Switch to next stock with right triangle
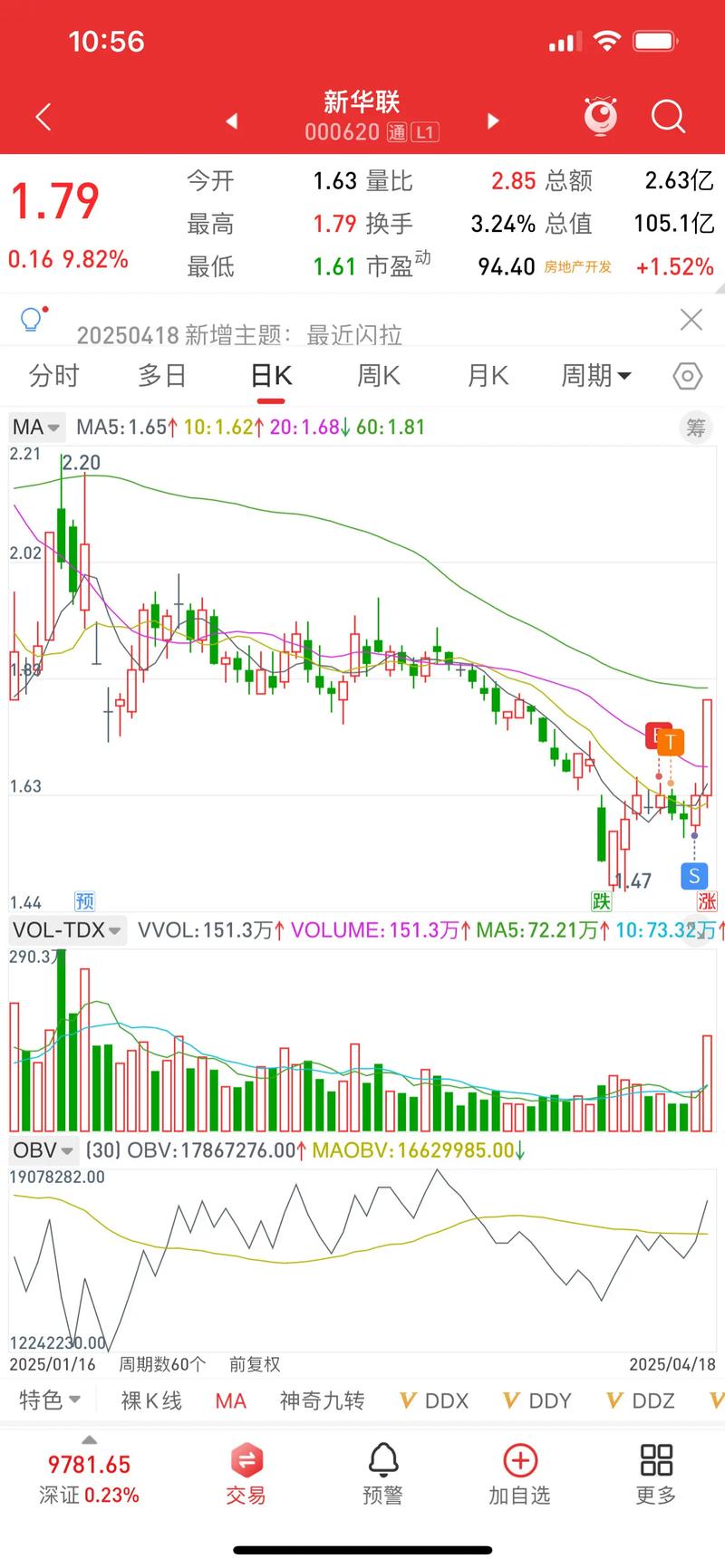This screenshot has height=1568, width=725. point(493,120)
